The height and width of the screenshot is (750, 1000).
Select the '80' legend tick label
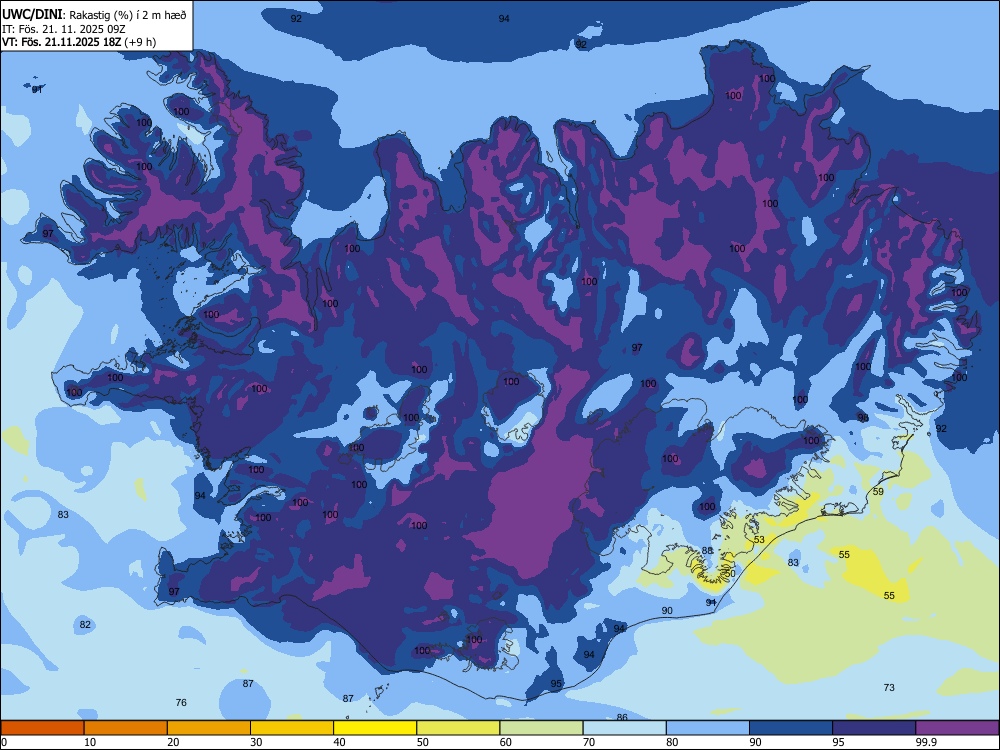(672, 742)
